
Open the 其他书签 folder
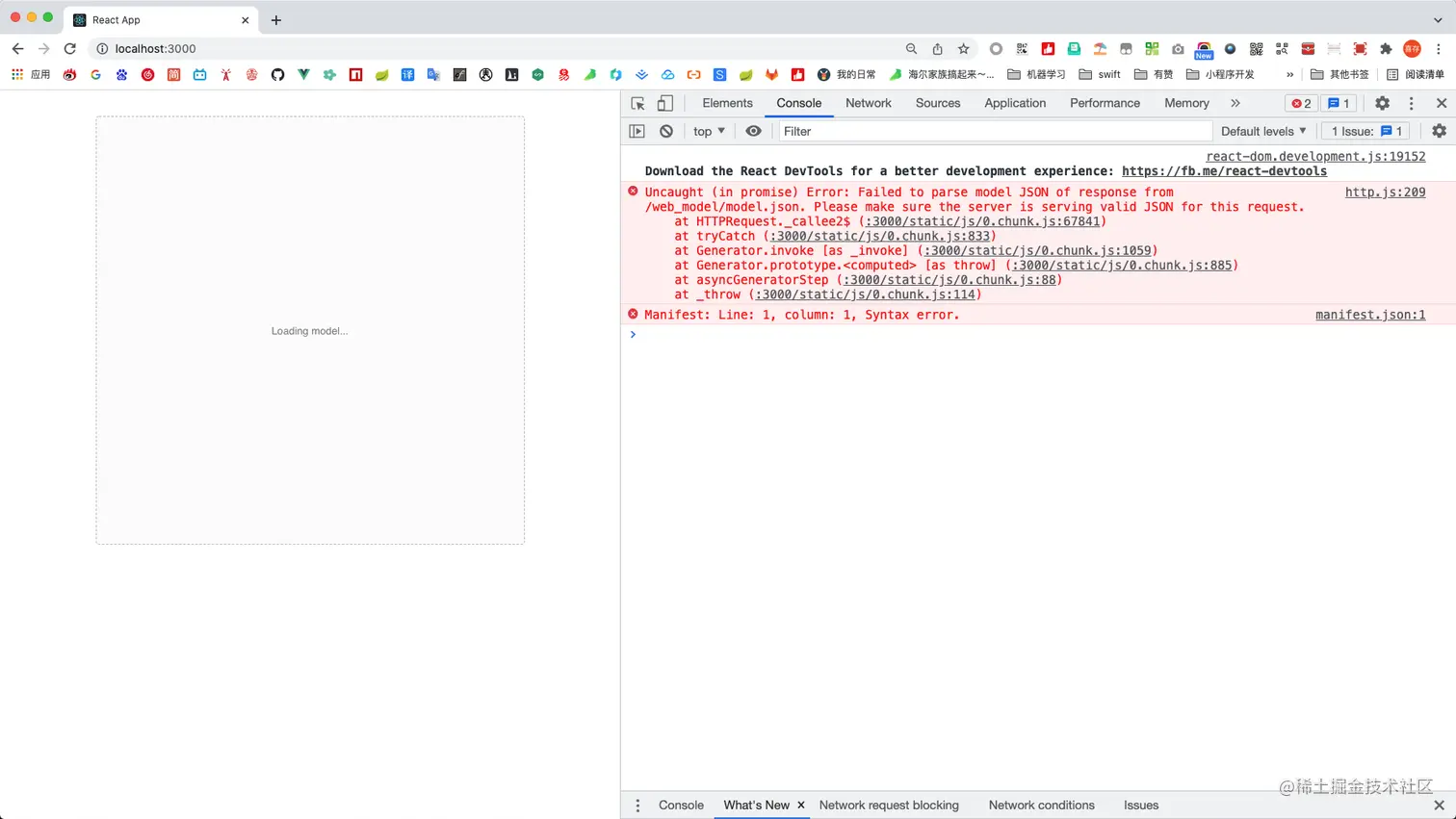coord(1339,74)
